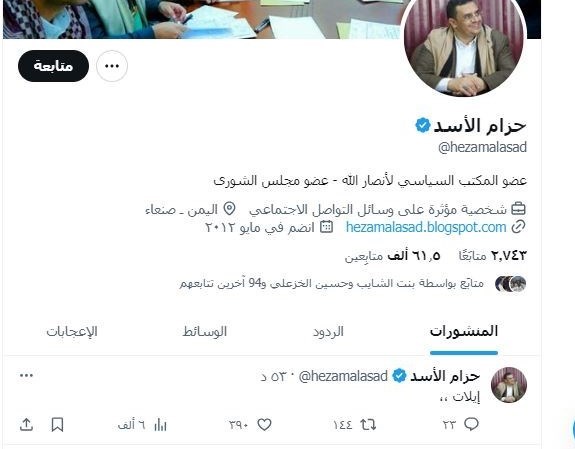Open the tweet's three-dots options menu
The image size is (575, 449).
coord(26,375)
